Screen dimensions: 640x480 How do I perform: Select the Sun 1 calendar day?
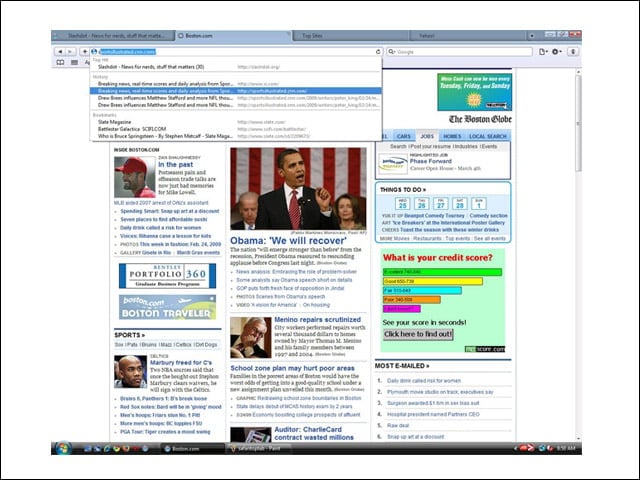[479, 203]
